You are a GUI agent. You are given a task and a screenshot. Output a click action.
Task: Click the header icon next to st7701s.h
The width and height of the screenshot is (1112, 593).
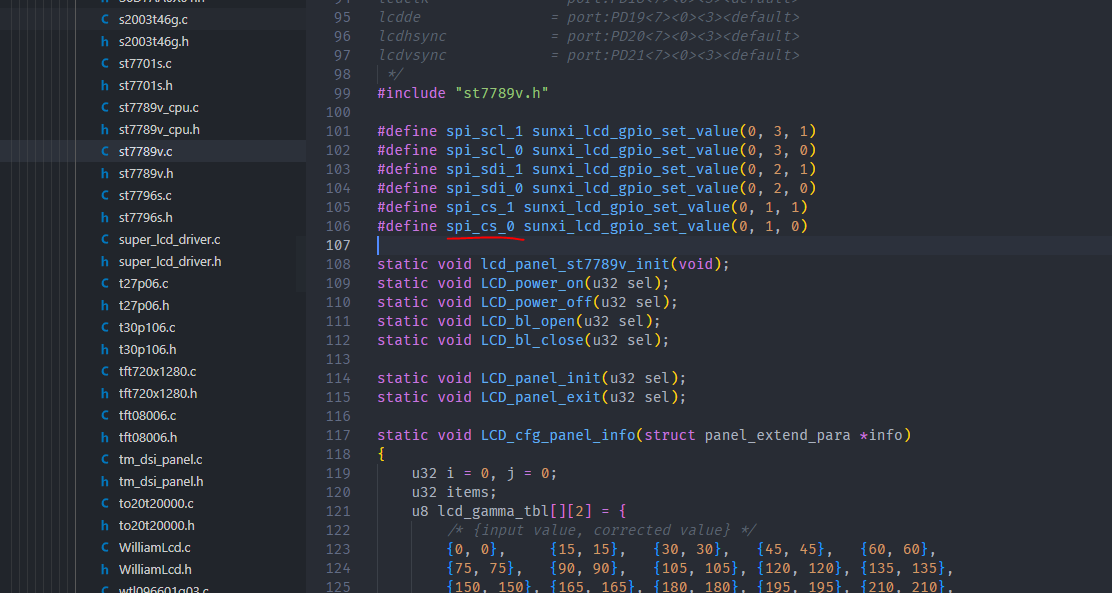click(x=105, y=85)
